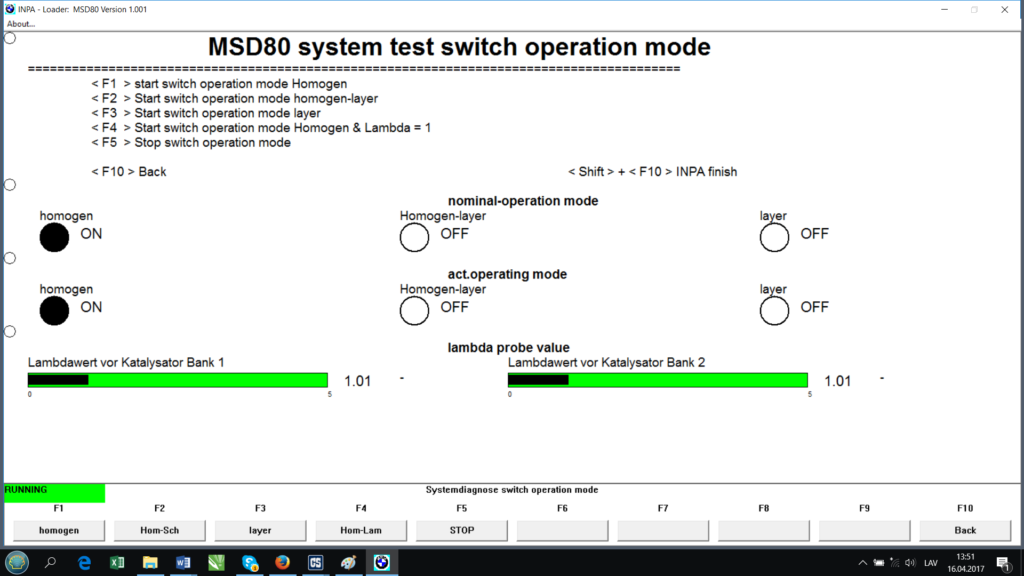1024x576 pixels.
Task: Click the green RUNNING status indicator
Action: [54, 493]
